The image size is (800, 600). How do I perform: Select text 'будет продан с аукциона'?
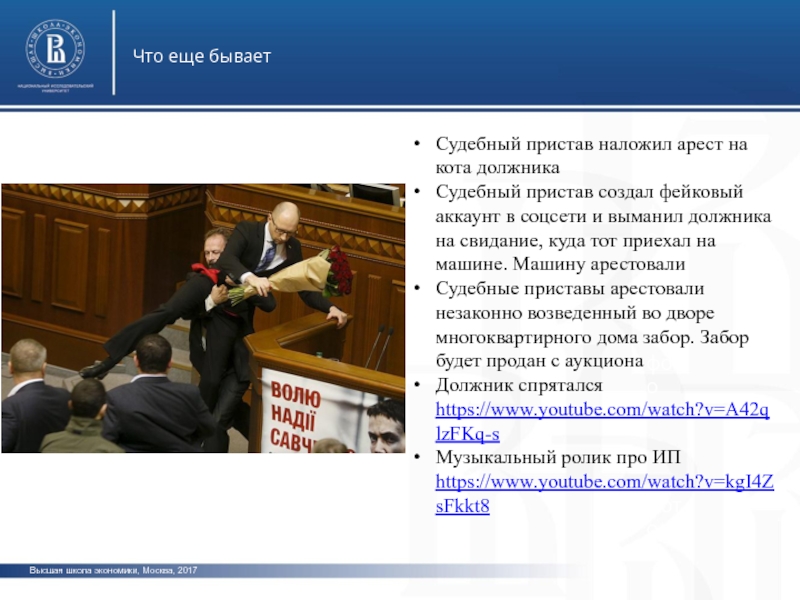(539, 361)
